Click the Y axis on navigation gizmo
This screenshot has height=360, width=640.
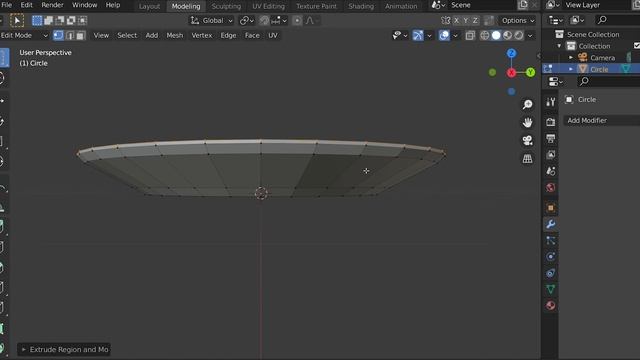click(x=530, y=72)
